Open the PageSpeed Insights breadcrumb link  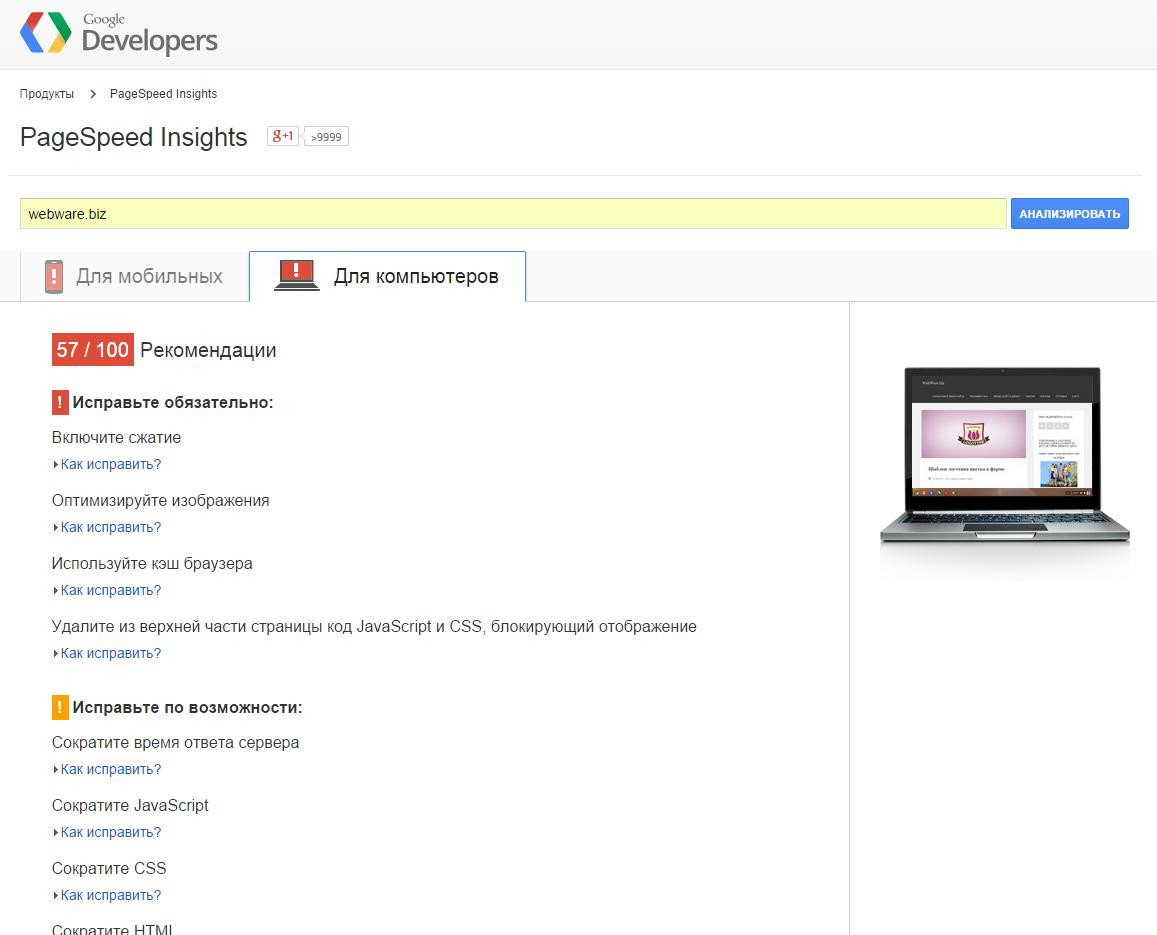[x=163, y=94]
